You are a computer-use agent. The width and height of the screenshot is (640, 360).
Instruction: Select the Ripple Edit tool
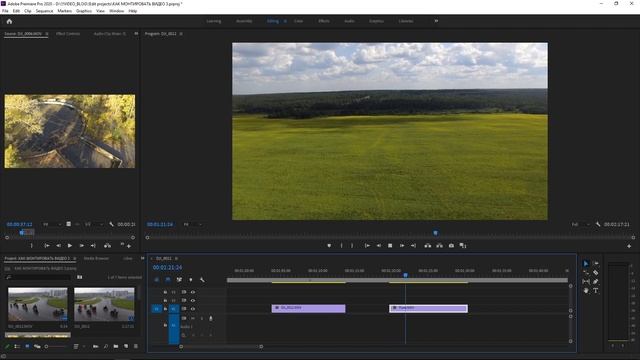point(586,273)
